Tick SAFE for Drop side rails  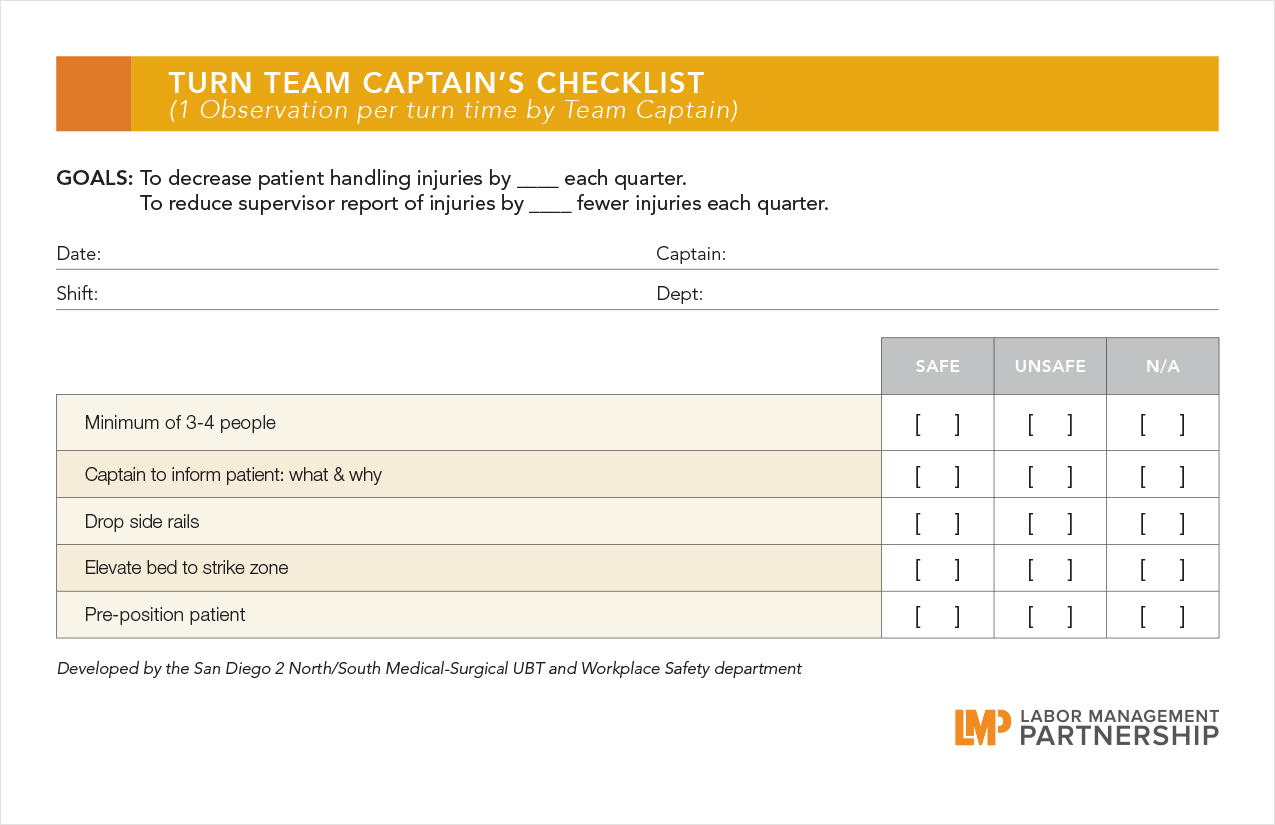[937, 523]
